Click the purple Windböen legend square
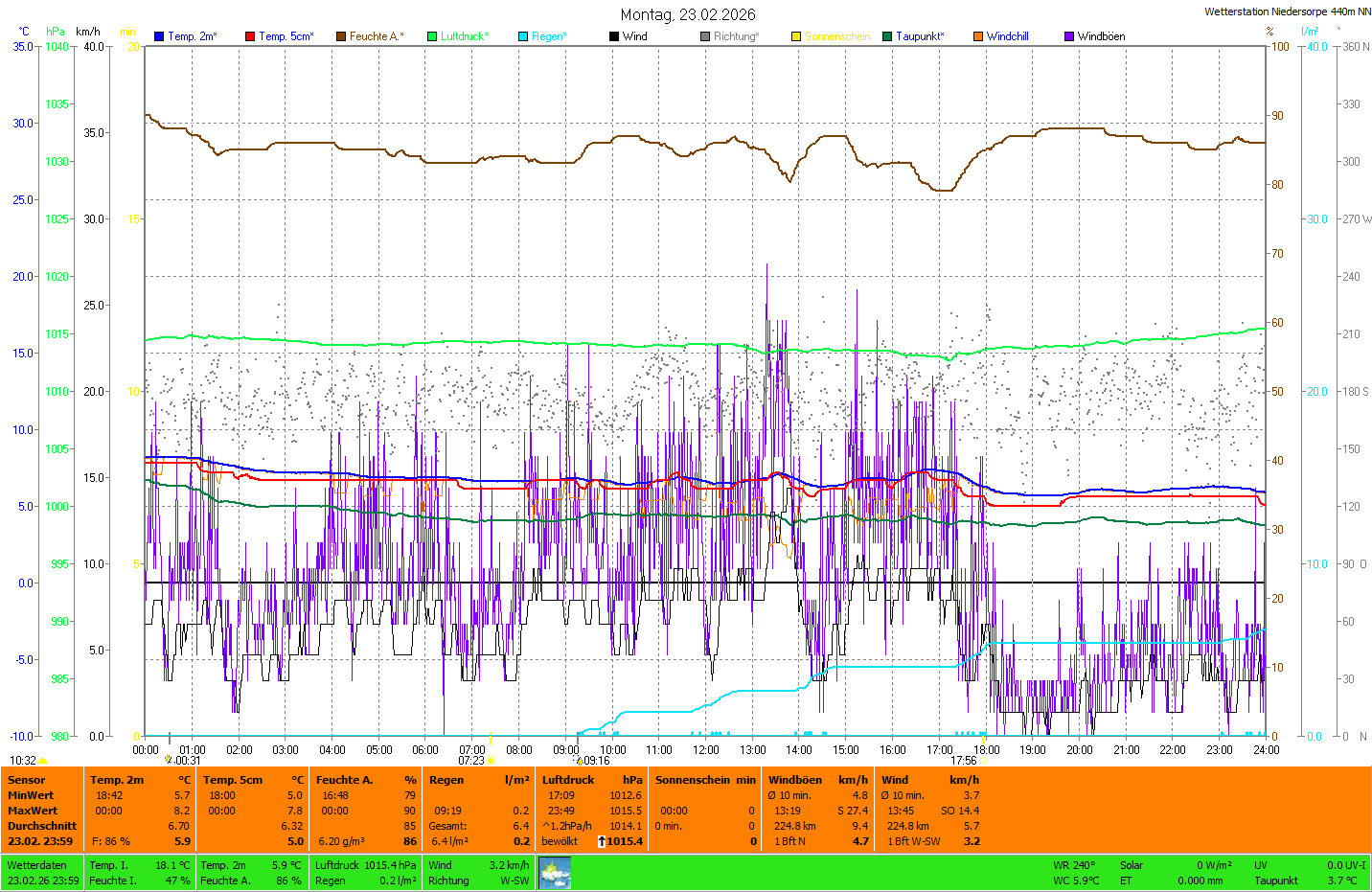The image size is (1372, 892). pos(1069,36)
